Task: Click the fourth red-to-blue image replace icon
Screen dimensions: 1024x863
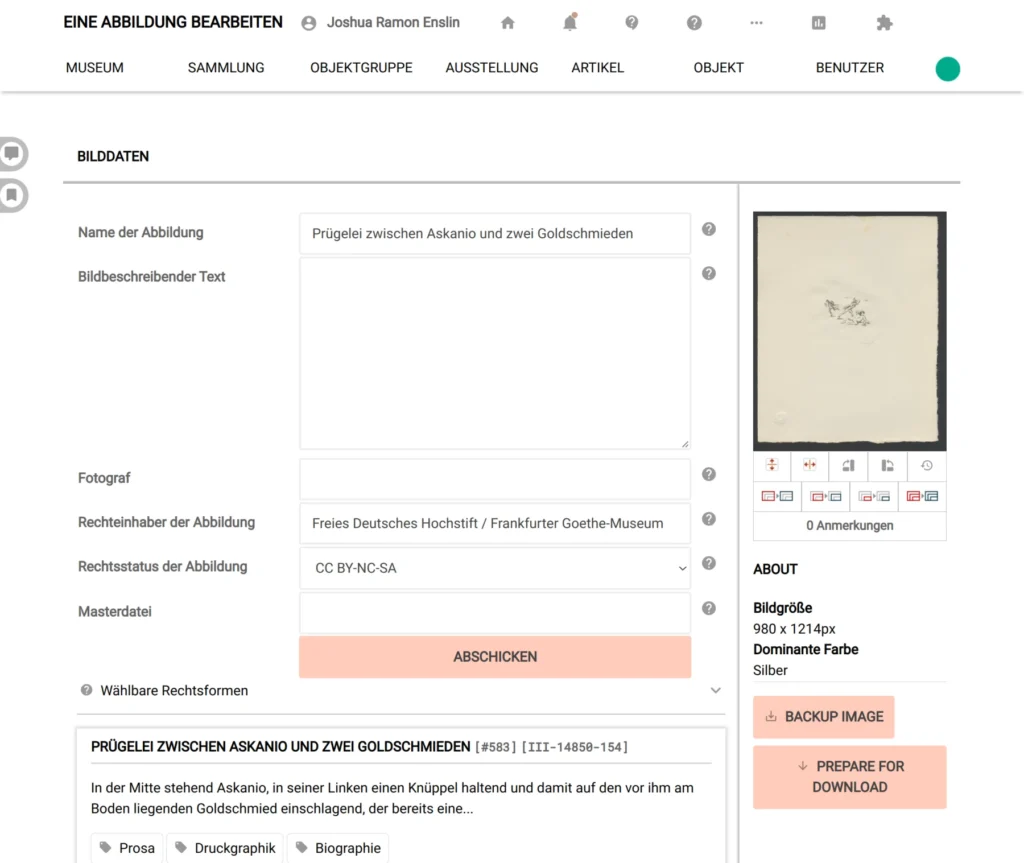Action: 922,497
